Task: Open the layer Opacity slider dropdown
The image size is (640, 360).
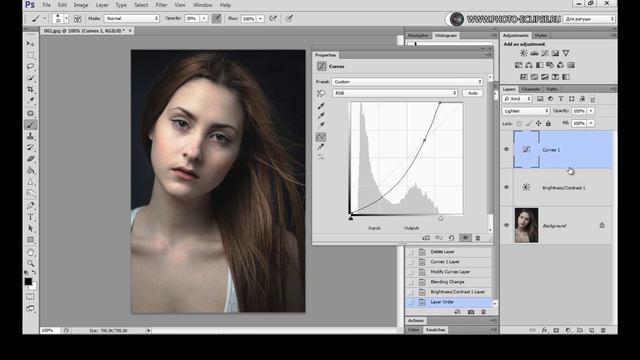Action: pos(591,111)
